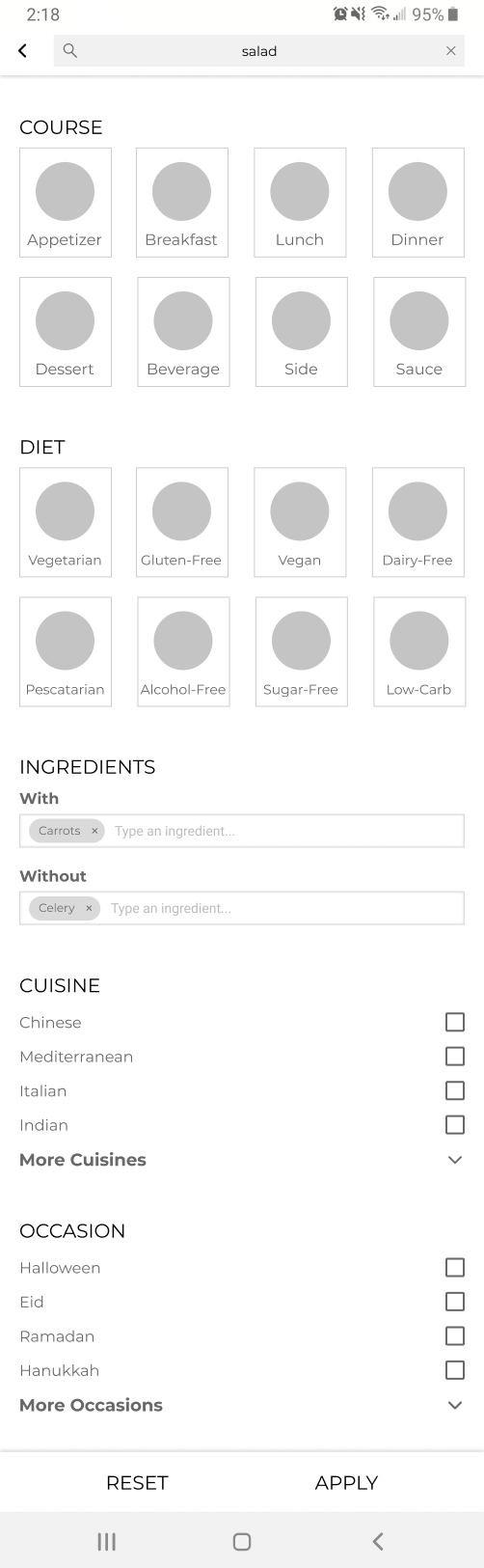The height and width of the screenshot is (1568, 484).
Task: Tap the RESET filters button
Action: tap(137, 1482)
